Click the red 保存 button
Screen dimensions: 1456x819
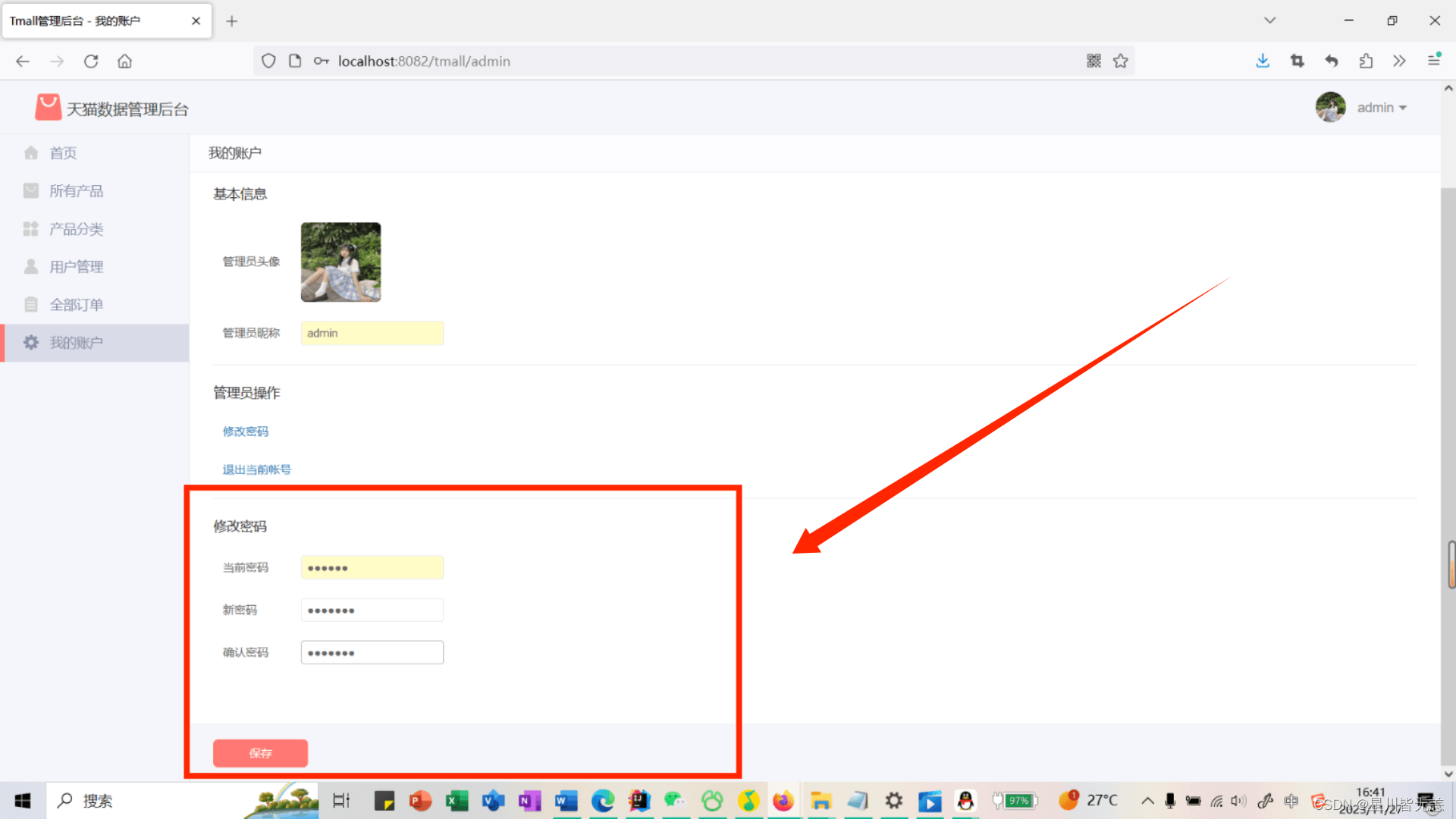[260, 753]
